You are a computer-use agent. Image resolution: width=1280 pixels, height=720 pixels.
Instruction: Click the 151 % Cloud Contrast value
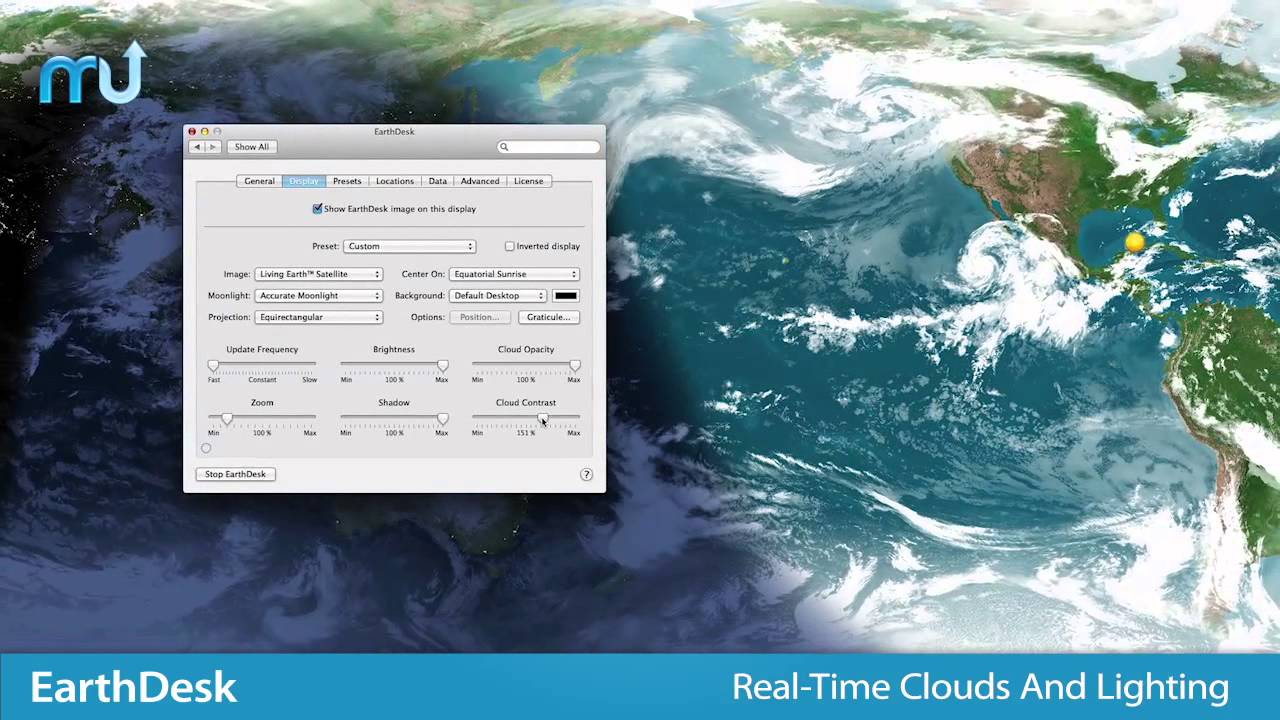(x=526, y=433)
